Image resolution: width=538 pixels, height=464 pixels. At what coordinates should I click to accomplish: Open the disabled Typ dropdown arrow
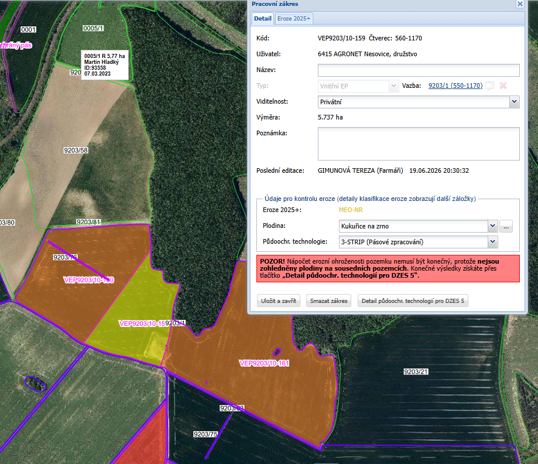[394, 86]
